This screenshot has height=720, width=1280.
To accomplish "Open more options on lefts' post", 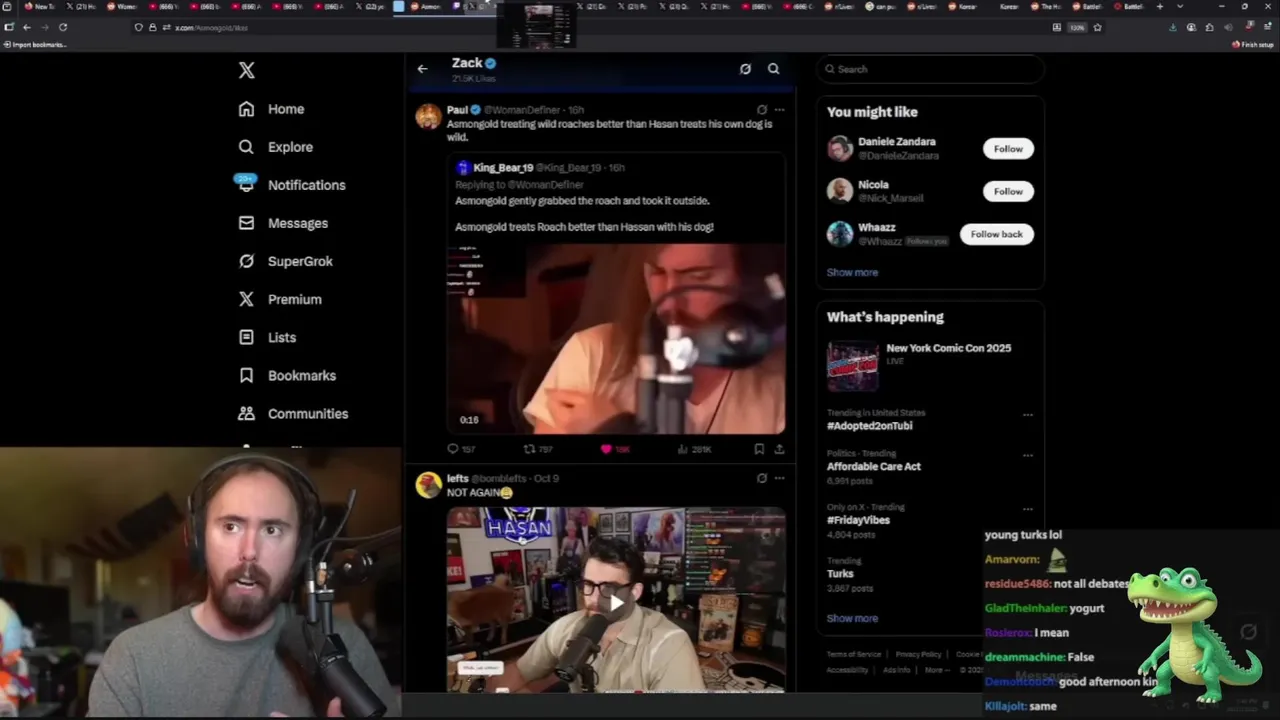I will click(779, 478).
